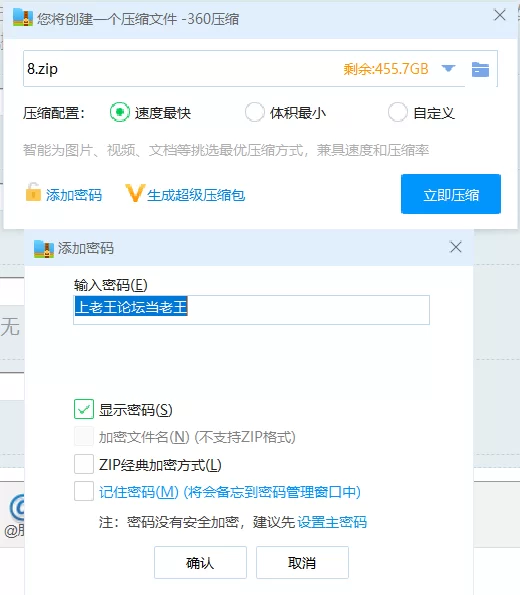The height and width of the screenshot is (595, 520).
Task: Open the path dropdown arrow next to 剩余:455.7GB
Action: (x=448, y=69)
